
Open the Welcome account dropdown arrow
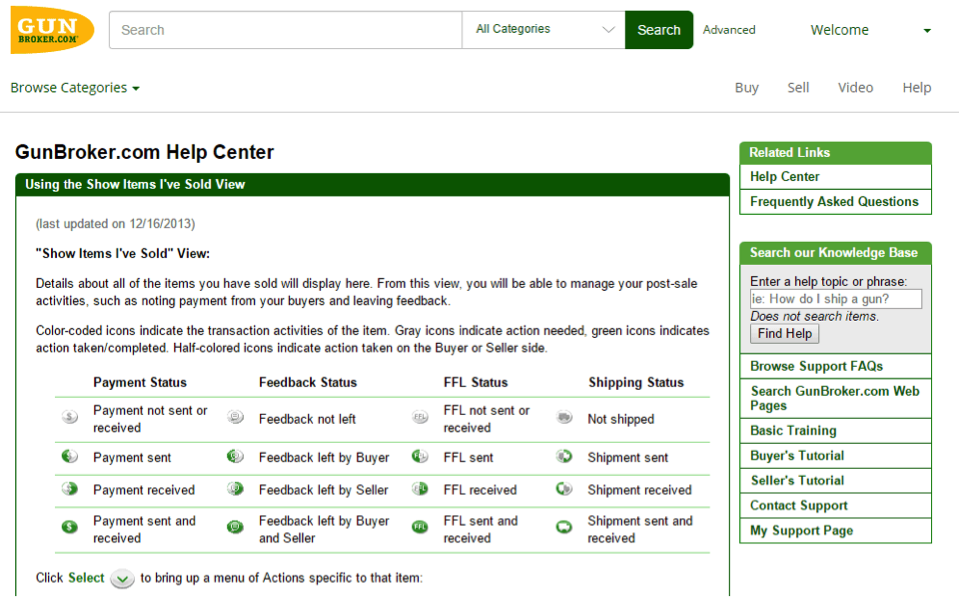927,31
